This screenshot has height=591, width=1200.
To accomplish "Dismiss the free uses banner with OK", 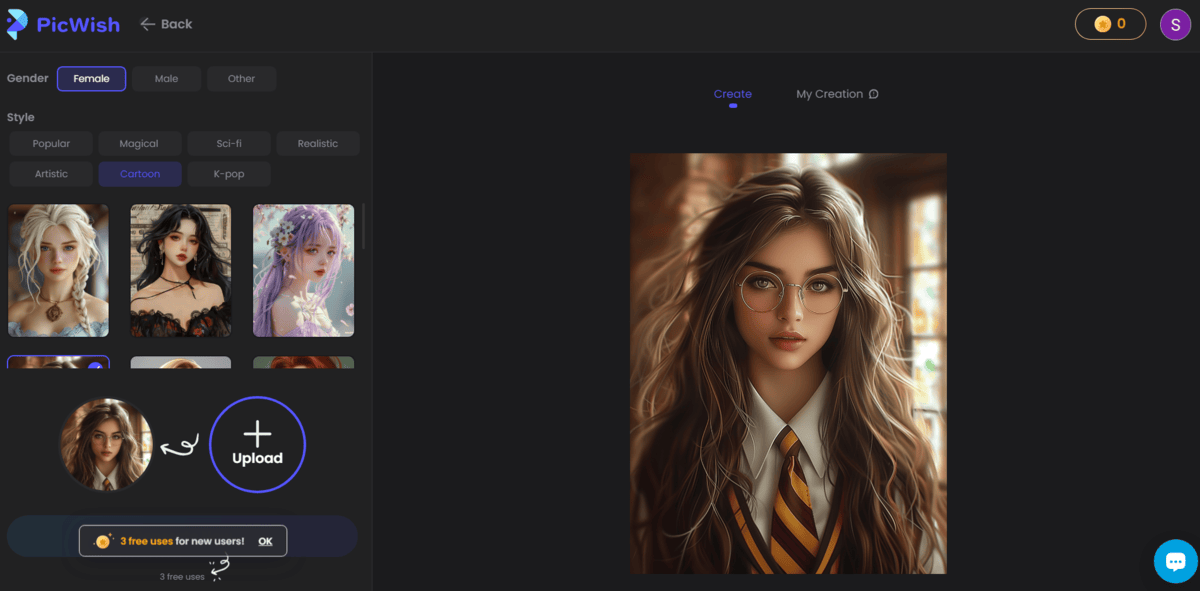I will click(x=264, y=540).
